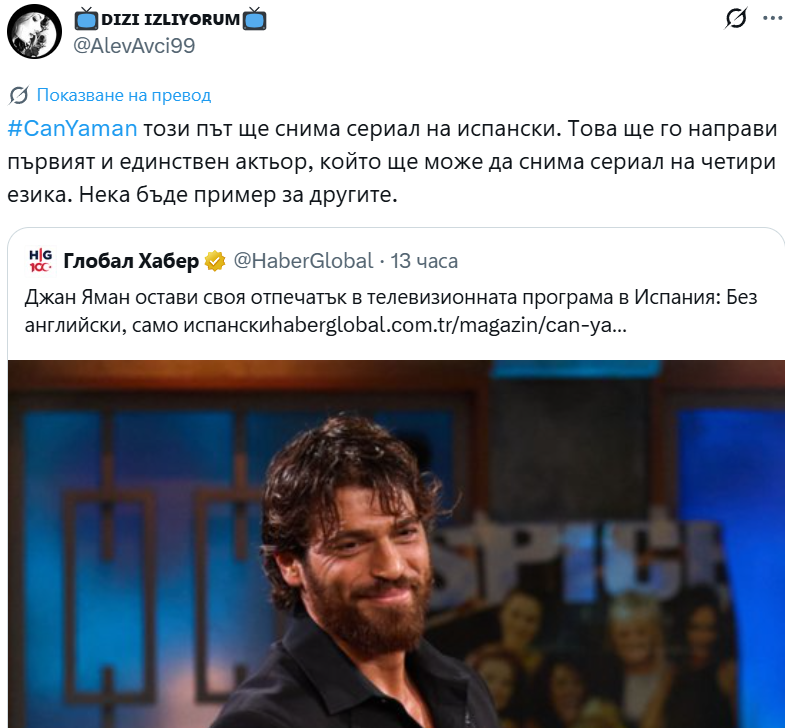785x728 pixels.
Task: Open the @HaberGlobal handle in quoted tweet
Action: click(x=303, y=261)
